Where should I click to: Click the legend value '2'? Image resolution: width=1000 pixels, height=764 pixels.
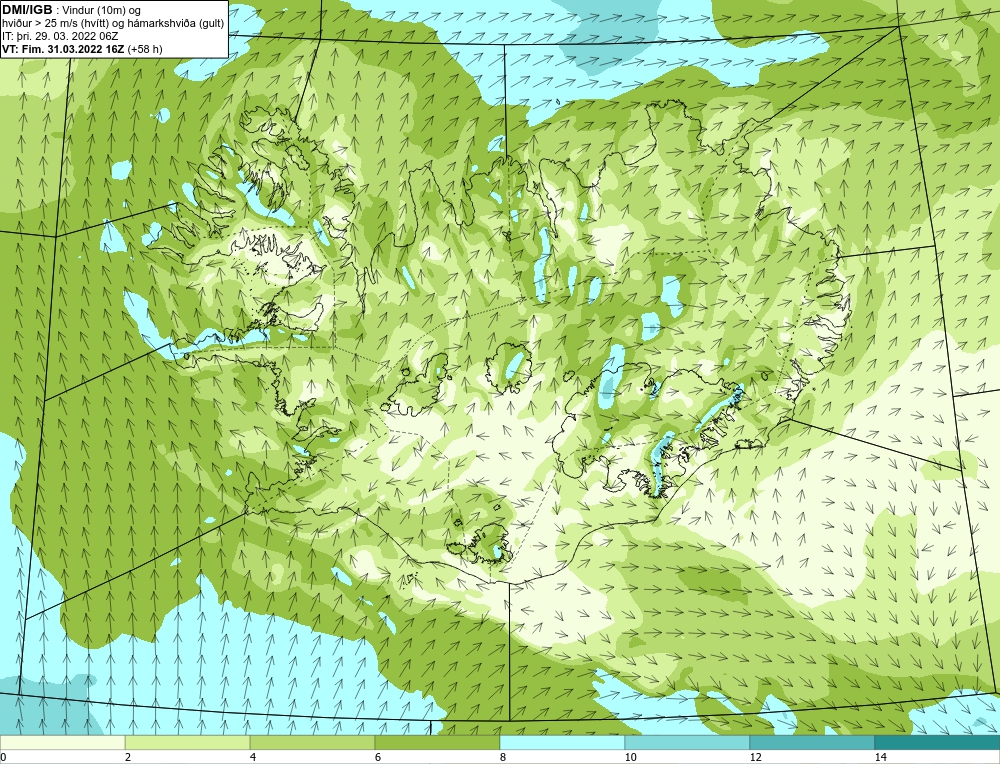pyautogui.click(x=128, y=757)
